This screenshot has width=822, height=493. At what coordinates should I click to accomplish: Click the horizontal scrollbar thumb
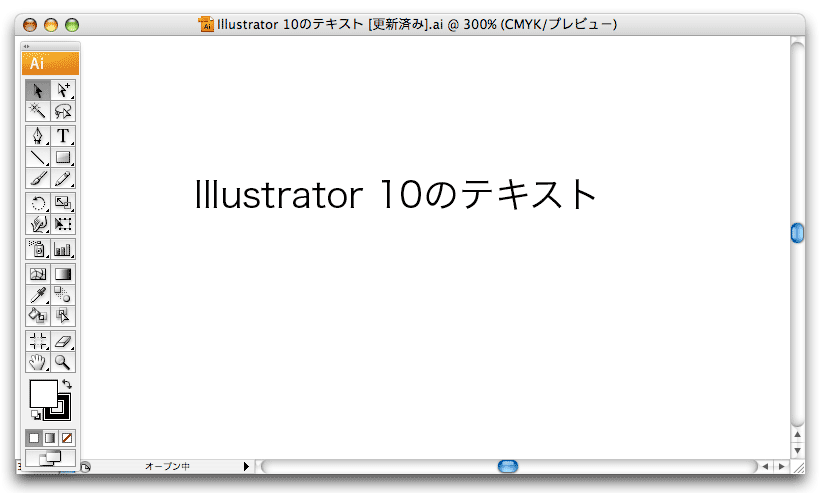tap(507, 466)
